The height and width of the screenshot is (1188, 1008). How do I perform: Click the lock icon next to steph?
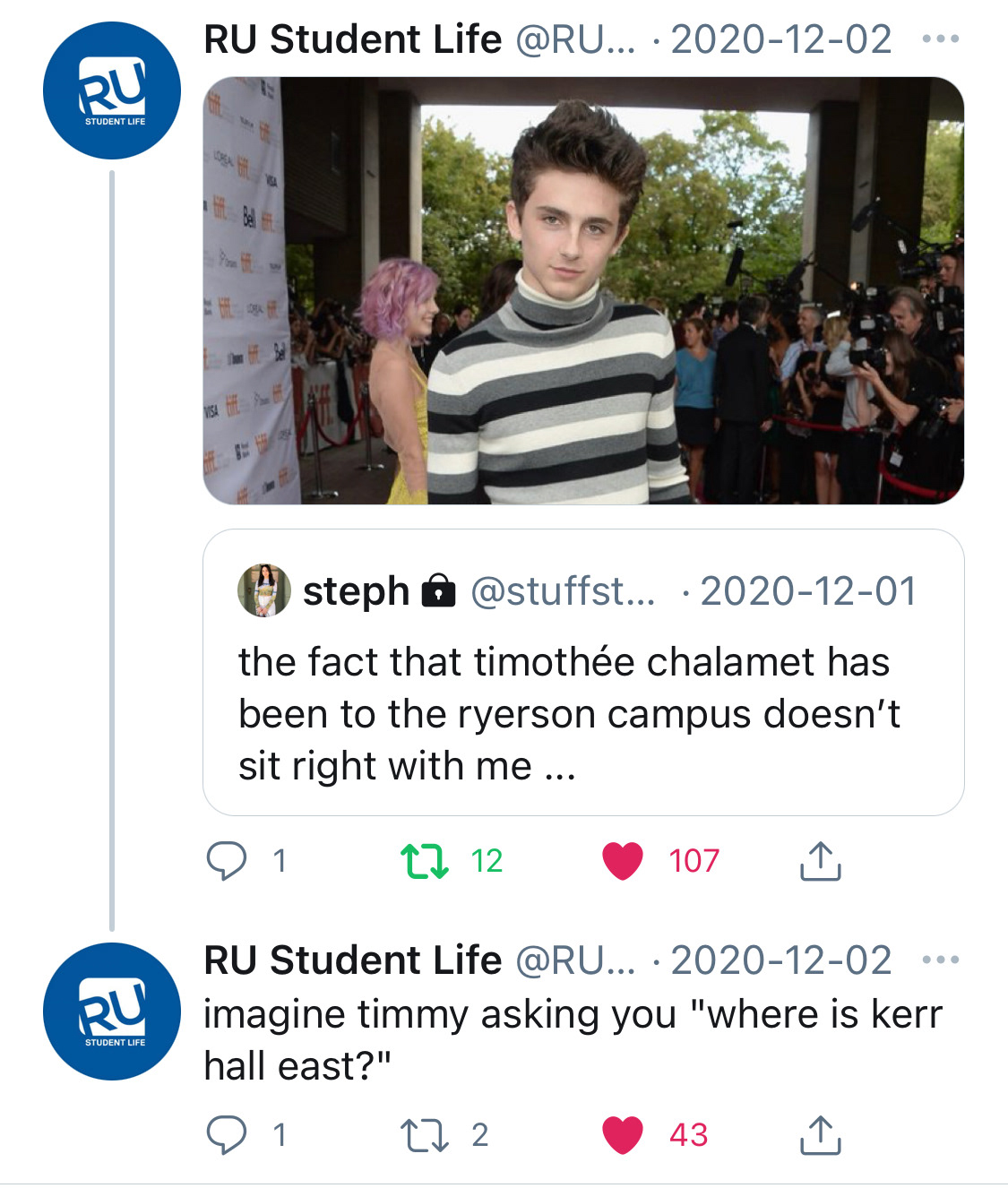pos(438,591)
